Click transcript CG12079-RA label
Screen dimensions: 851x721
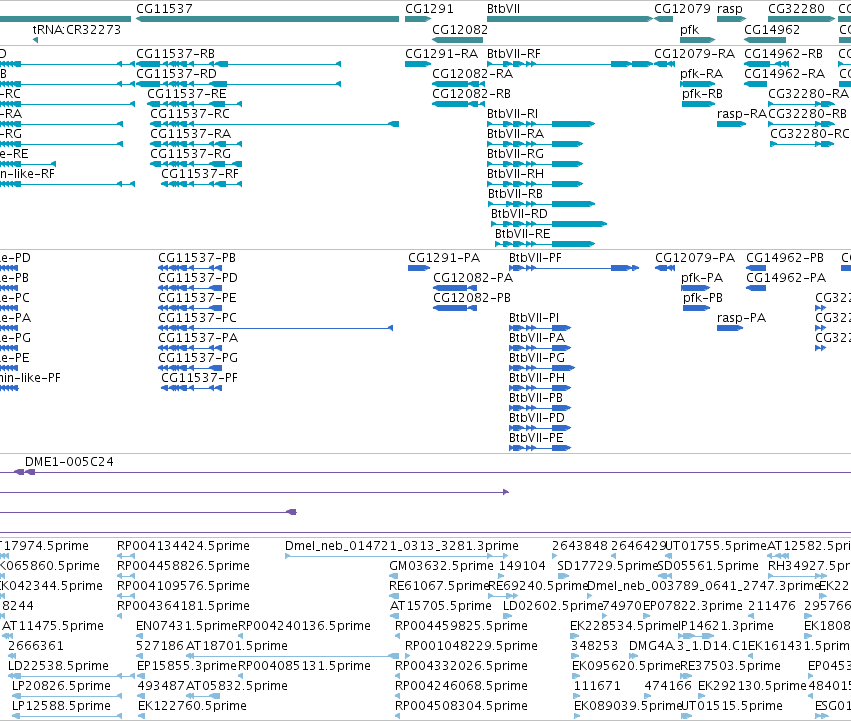[x=694, y=54]
